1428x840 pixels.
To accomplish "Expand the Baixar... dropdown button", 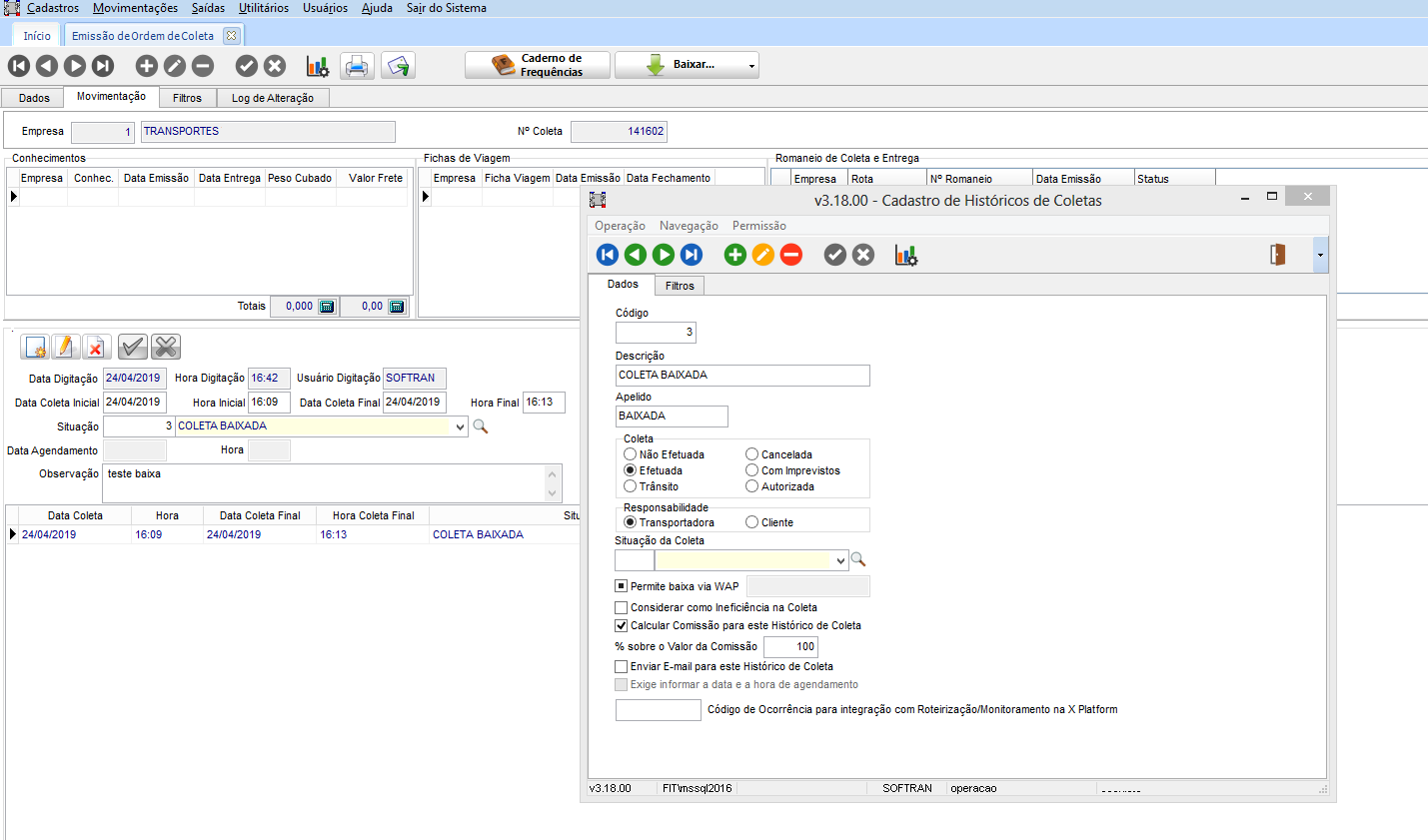I will tap(750, 66).
